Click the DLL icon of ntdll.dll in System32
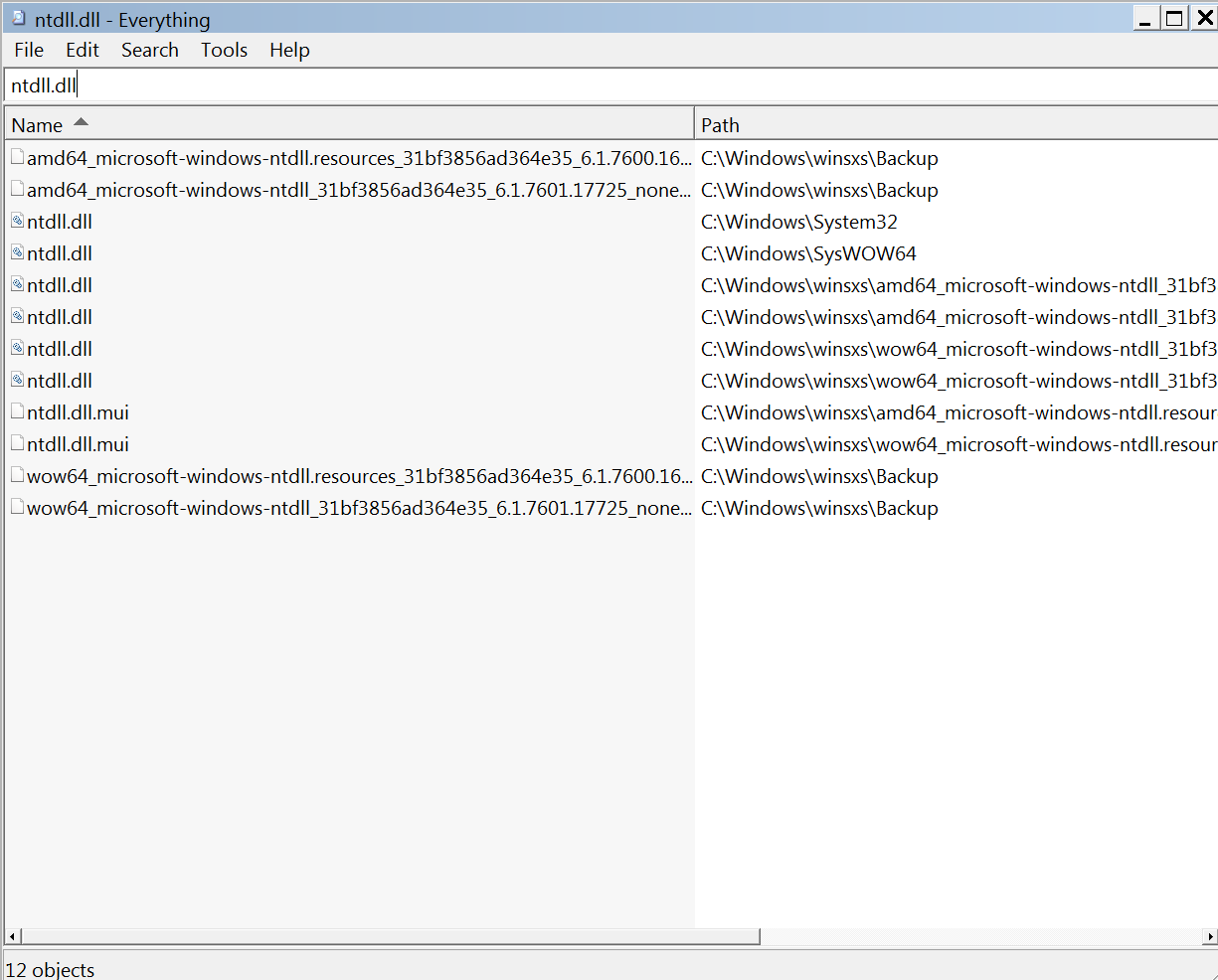 (x=18, y=221)
